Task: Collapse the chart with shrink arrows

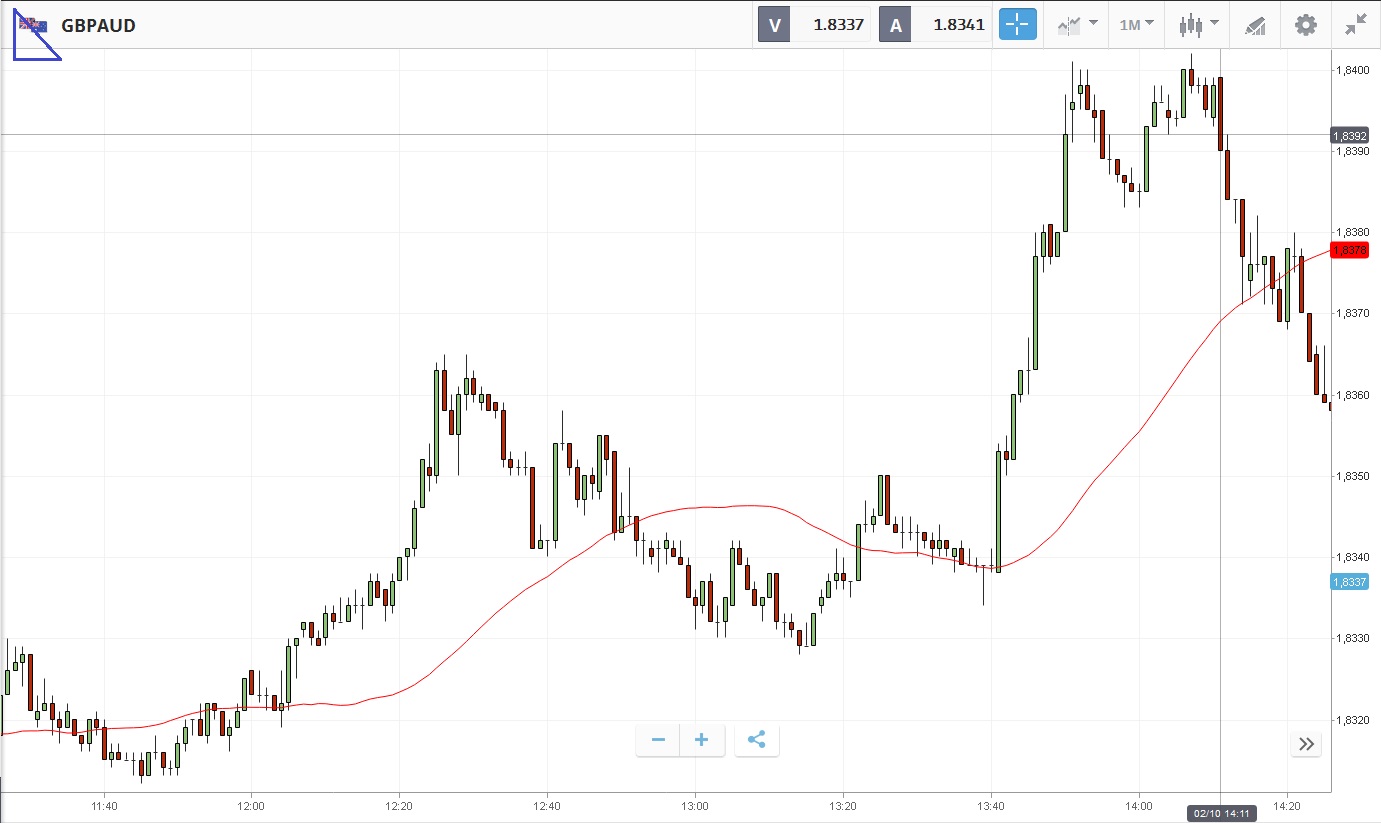Action: click(1356, 25)
